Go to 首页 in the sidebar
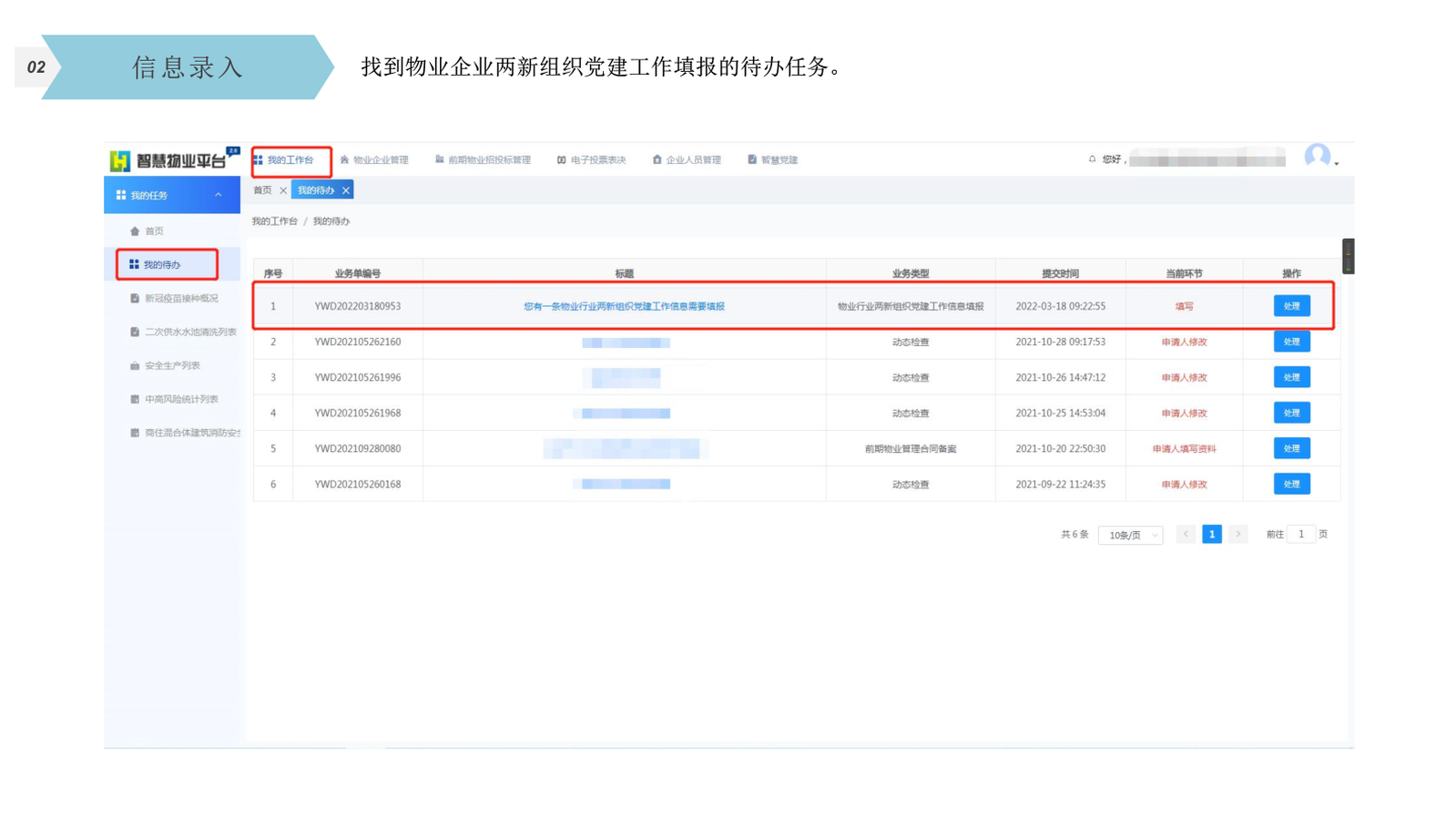This screenshot has height=819, width=1456. [154, 231]
